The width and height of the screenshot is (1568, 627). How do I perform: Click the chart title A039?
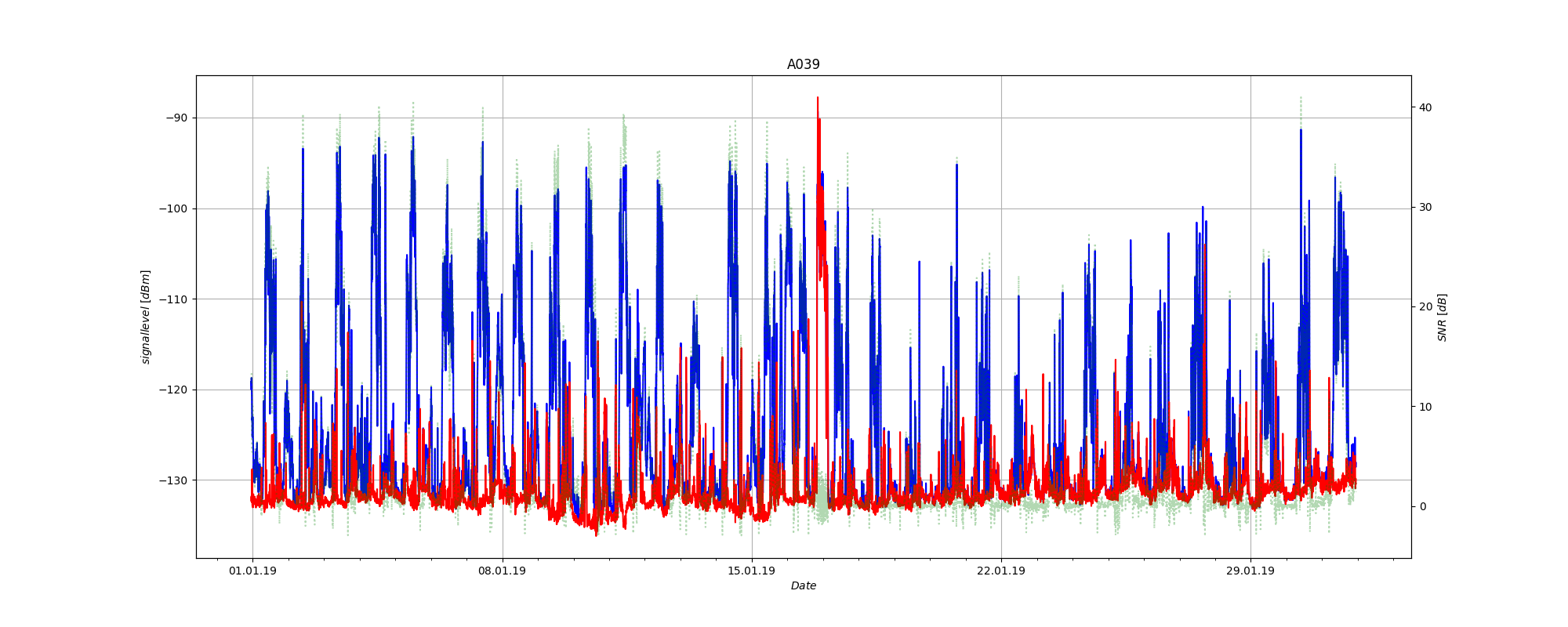[803, 64]
